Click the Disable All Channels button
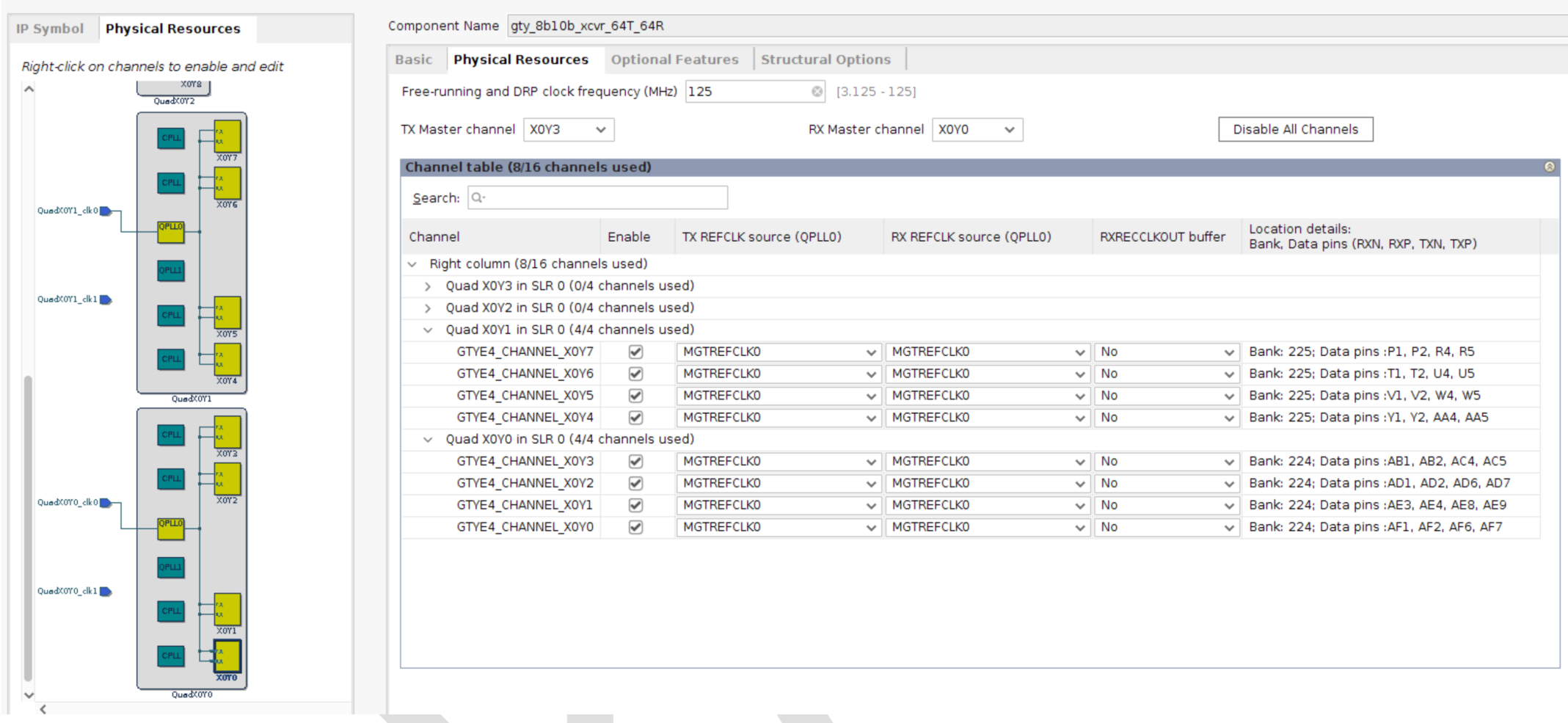Screen dimensions: 1568x723 (x=1295, y=130)
